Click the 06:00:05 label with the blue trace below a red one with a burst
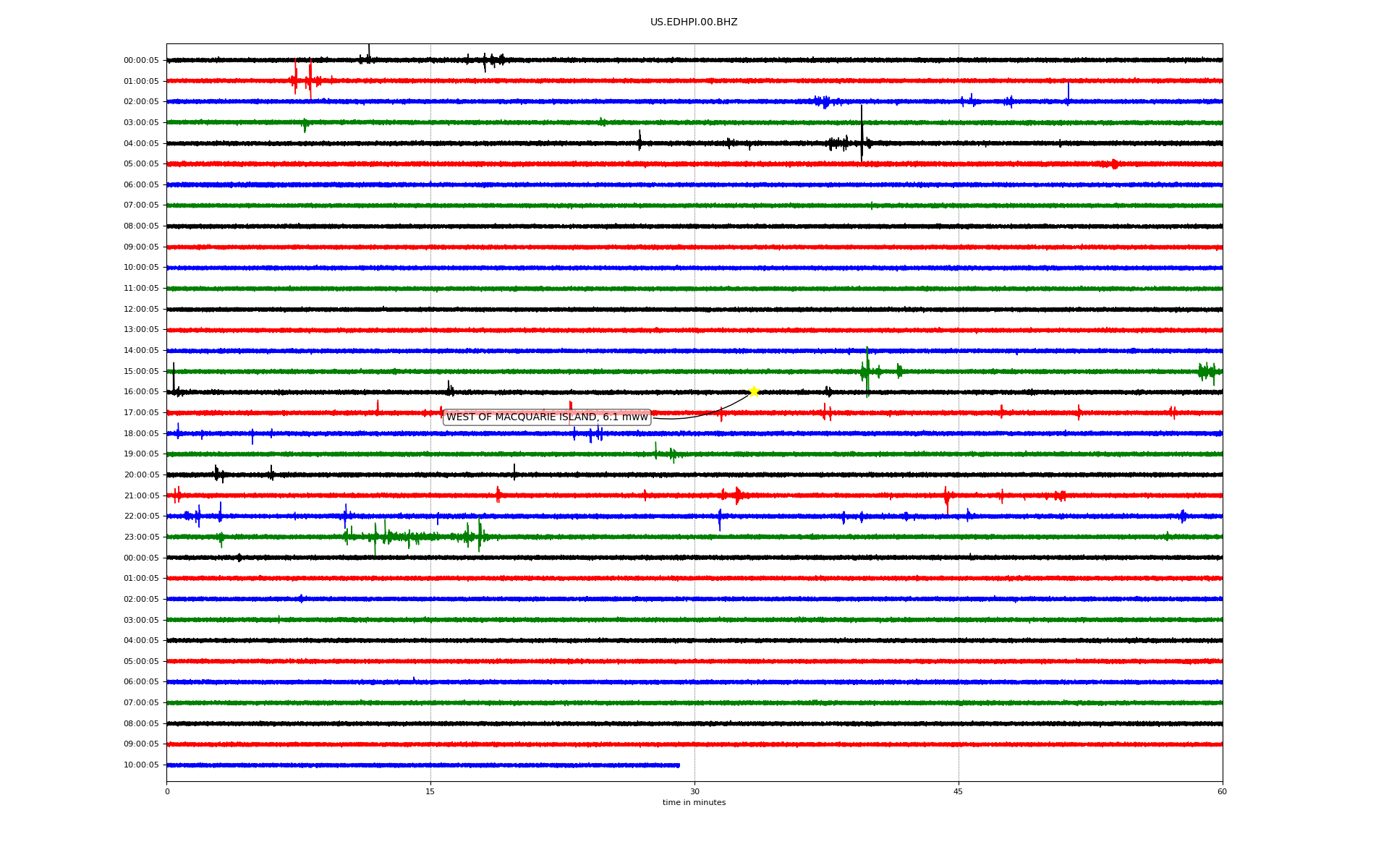1389x868 pixels. (x=141, y=185)
